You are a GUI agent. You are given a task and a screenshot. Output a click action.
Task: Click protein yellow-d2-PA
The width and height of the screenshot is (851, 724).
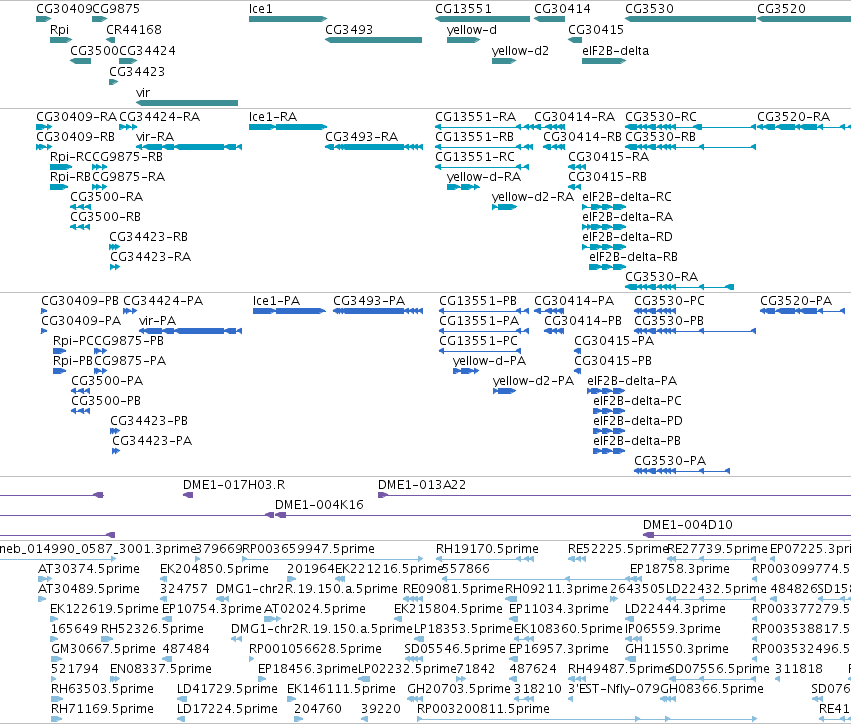click(504, 391)
